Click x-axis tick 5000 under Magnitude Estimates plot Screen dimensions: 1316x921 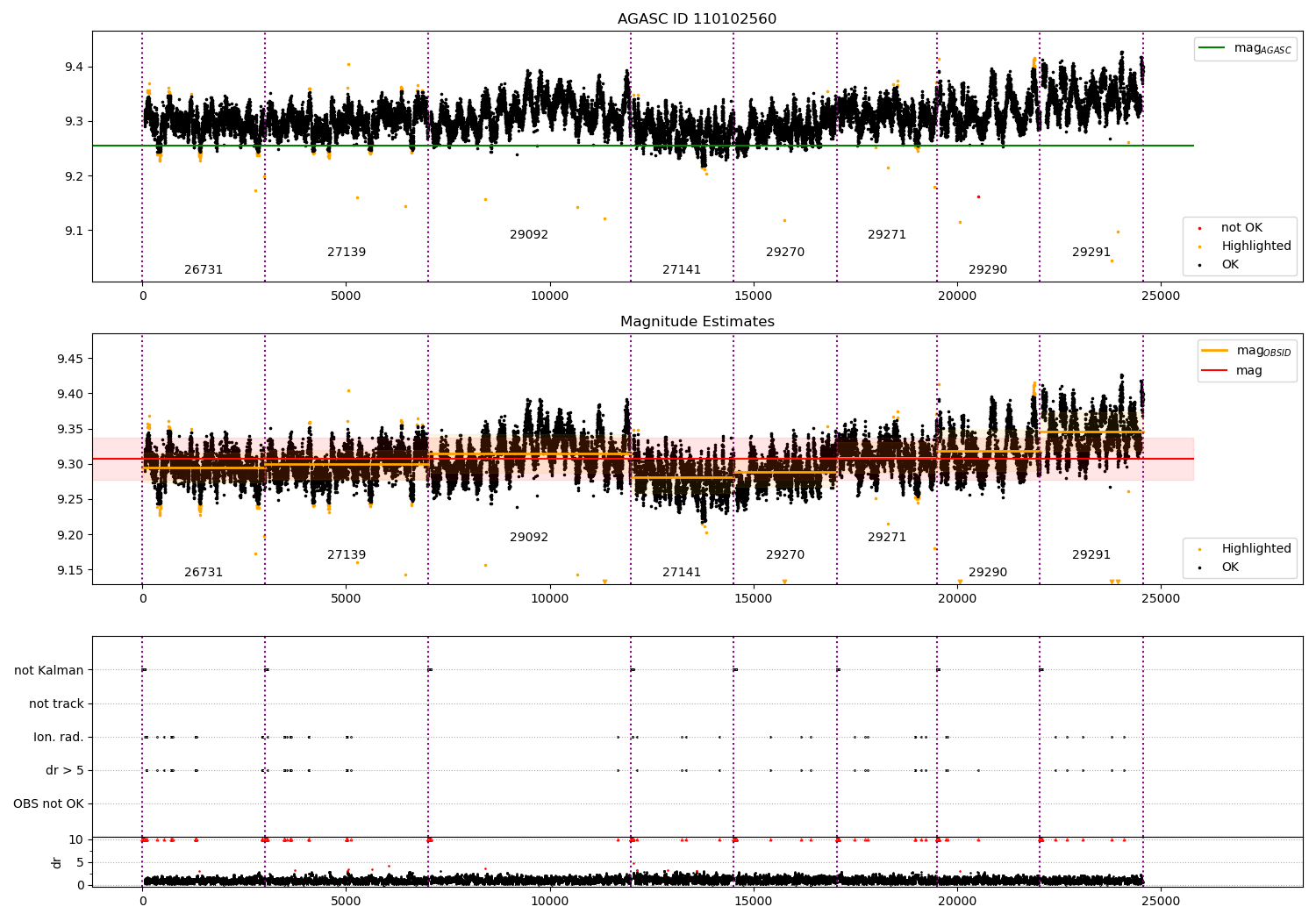pos(346,599)
